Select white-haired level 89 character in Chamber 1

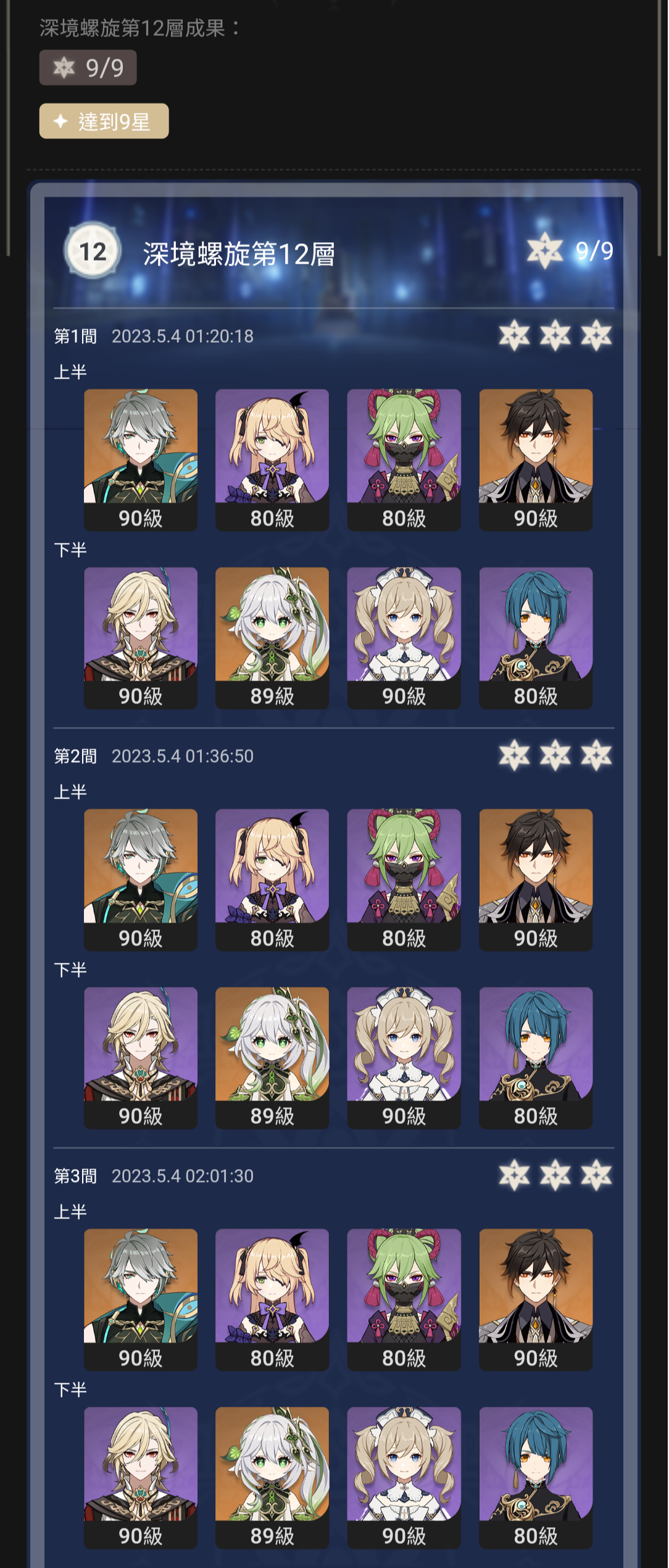pyautogui.click(x=272, y=638)
